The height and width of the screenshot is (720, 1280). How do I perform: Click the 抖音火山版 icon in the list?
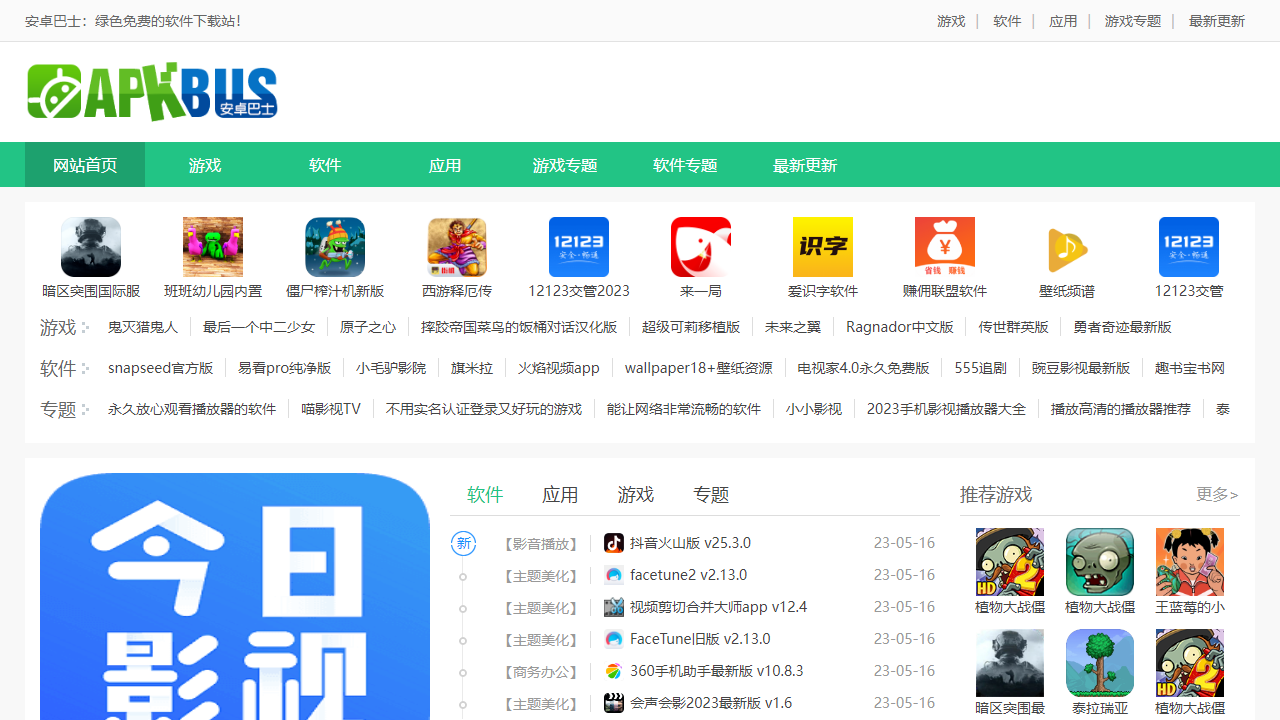pyautogui.click(x=614, y=543)
